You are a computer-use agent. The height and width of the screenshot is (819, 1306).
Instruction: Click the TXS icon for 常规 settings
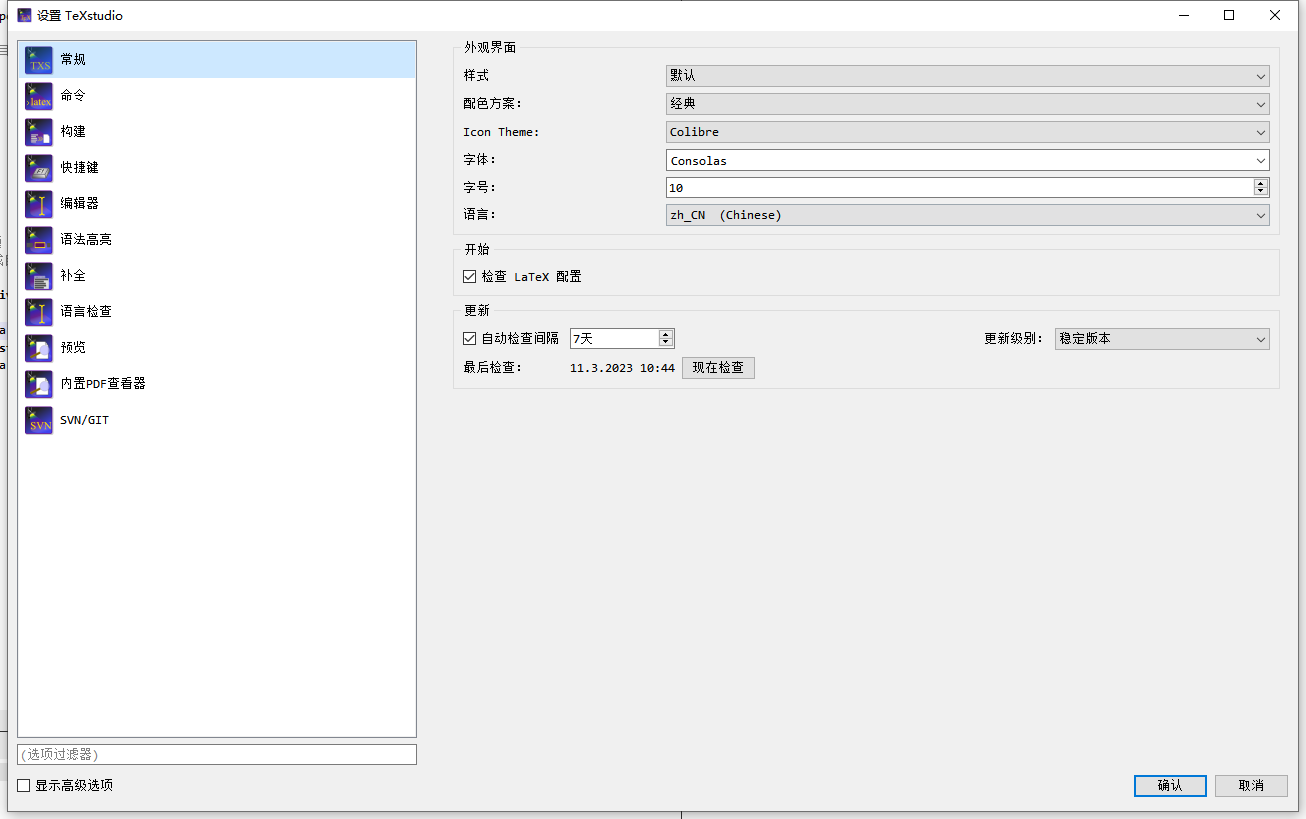39,59
